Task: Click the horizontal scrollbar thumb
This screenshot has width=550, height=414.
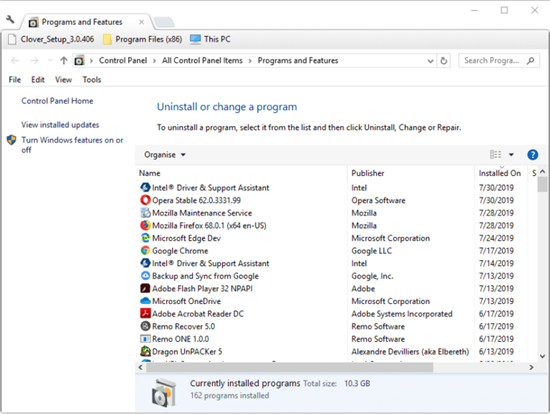Action: click(x=289, y=367)
